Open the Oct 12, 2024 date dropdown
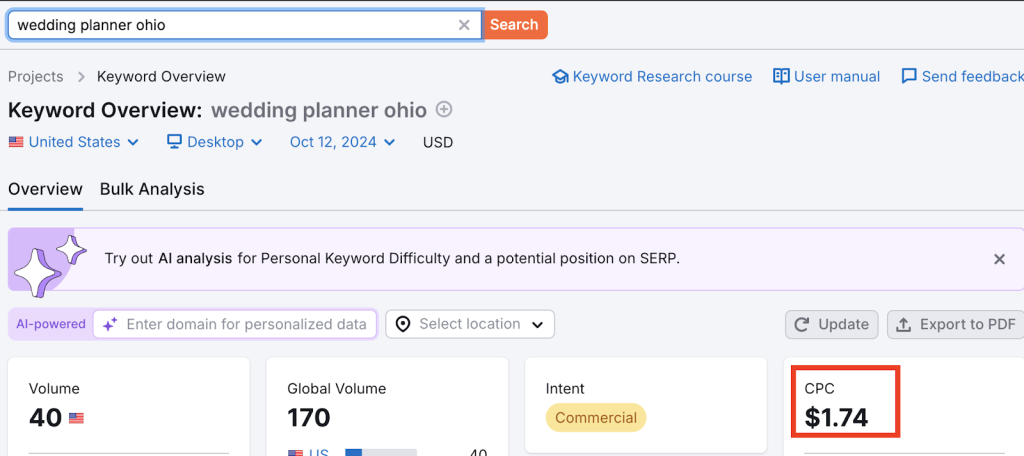The height and width of the screenshot is (456, 1024). click(342, 142)
